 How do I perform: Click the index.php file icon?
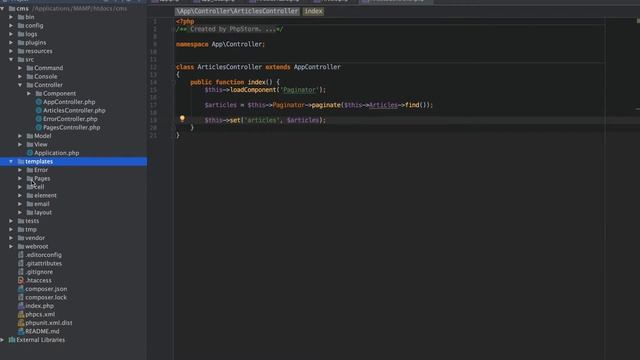point(21,306)
